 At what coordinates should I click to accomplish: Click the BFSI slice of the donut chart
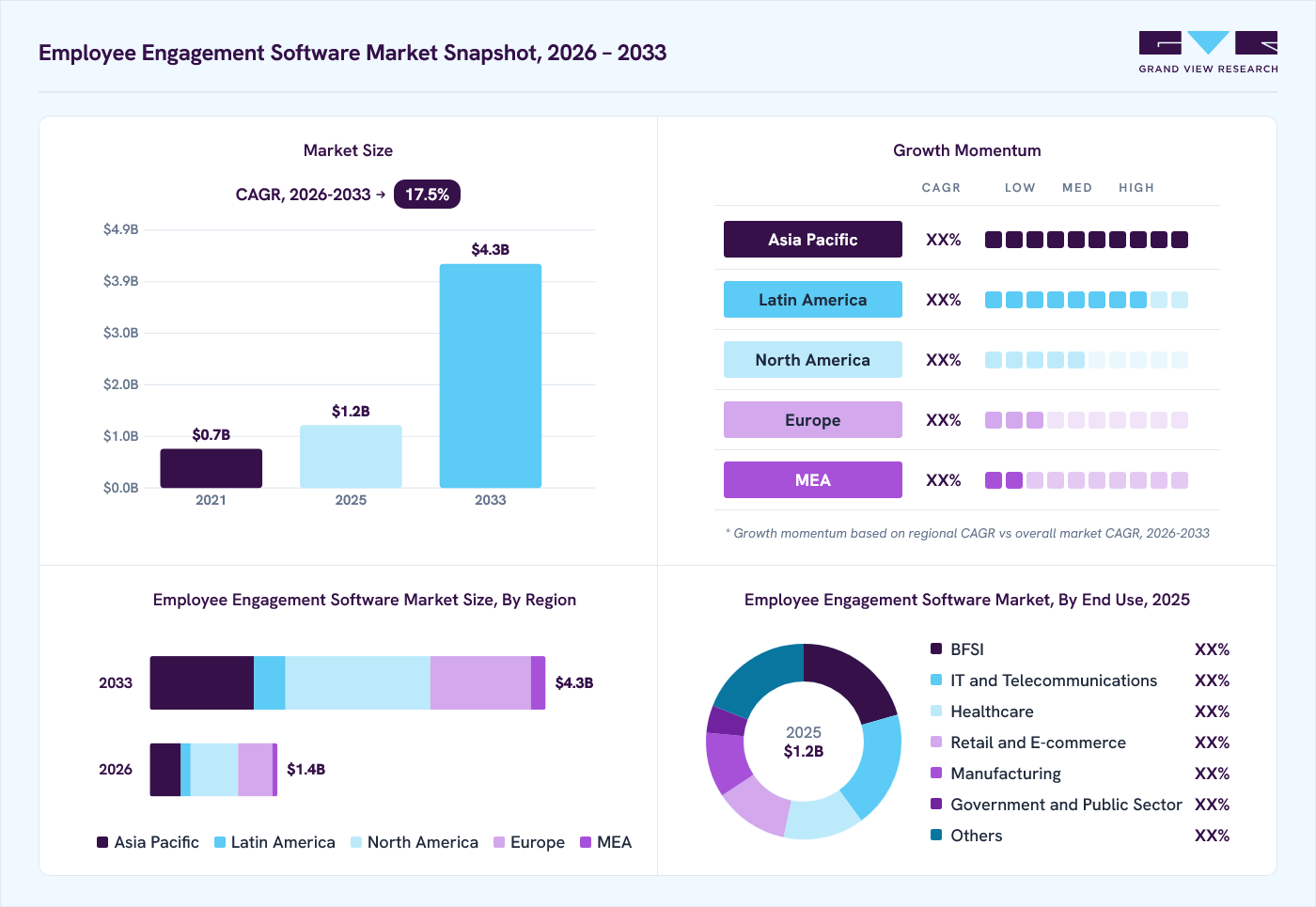[852, 679]
